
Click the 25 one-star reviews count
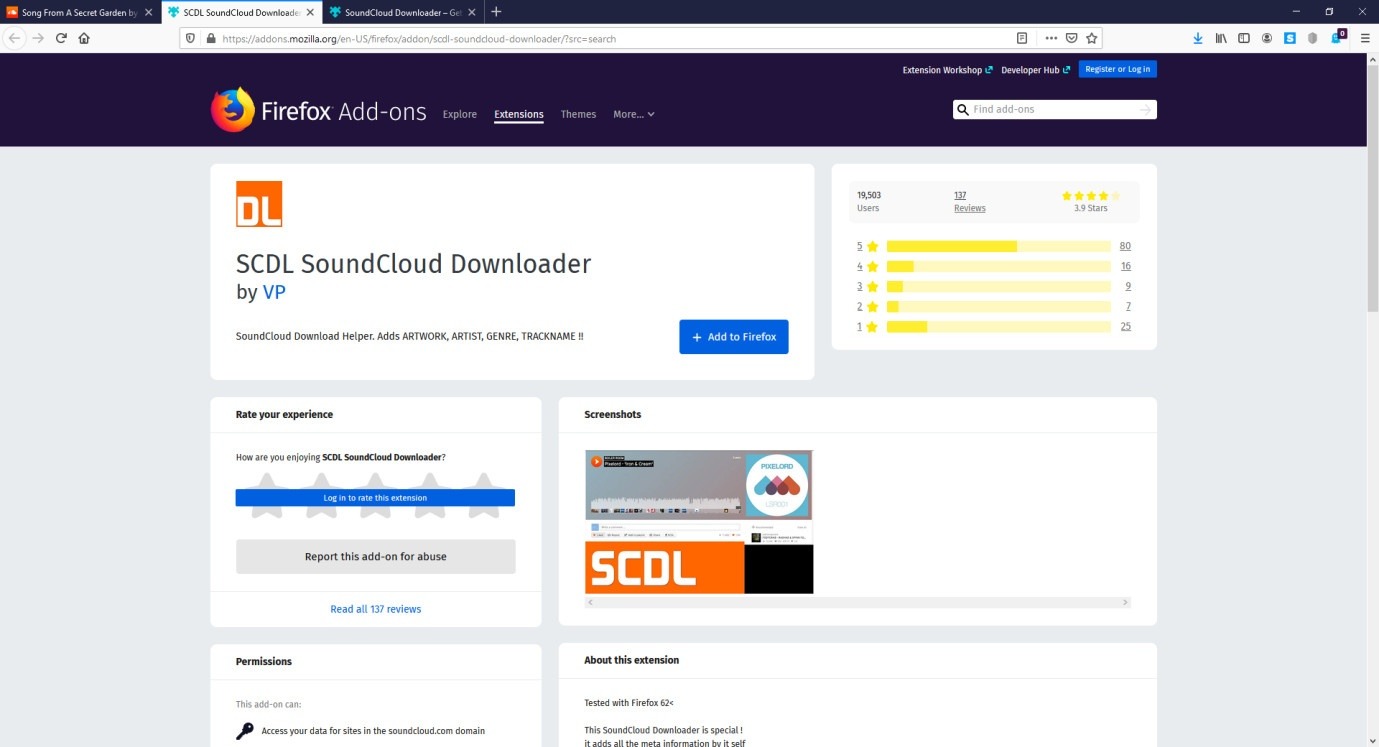[1125, 326]
